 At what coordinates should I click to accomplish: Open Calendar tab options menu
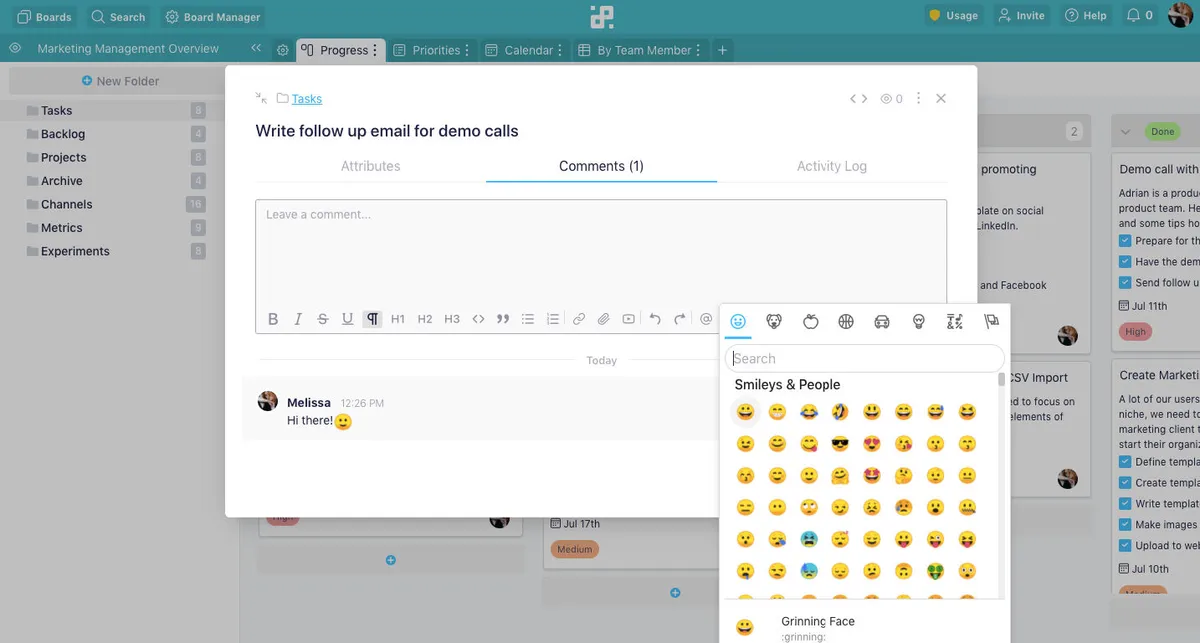coord(561,50)
